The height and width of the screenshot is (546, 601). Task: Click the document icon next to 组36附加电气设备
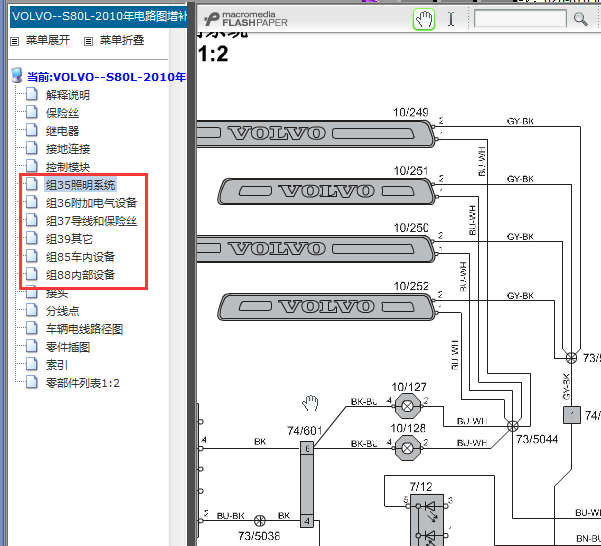pyautogui.click(x=32, y=202)
